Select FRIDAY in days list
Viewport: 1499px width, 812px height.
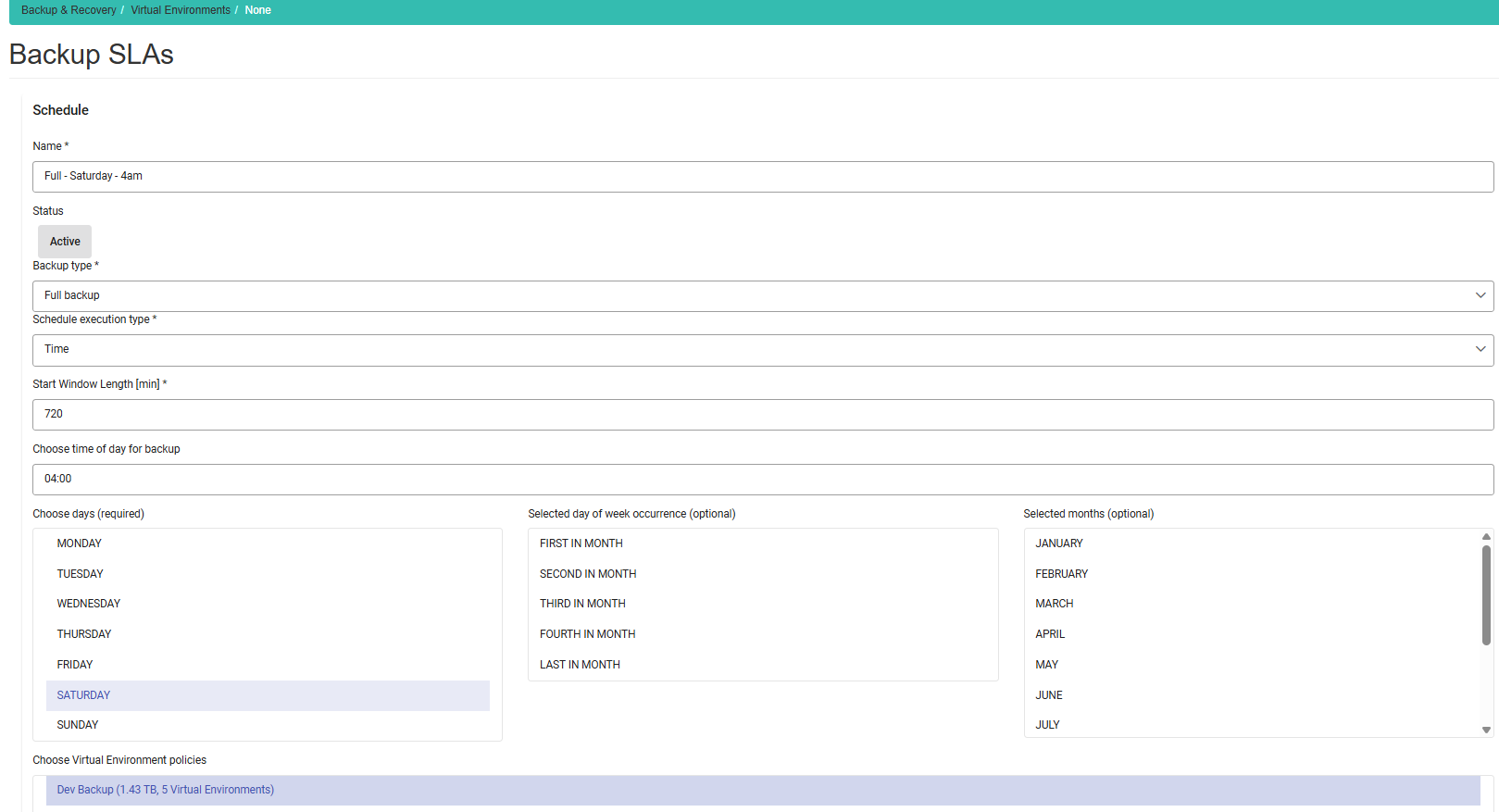[x=268, y=665]
